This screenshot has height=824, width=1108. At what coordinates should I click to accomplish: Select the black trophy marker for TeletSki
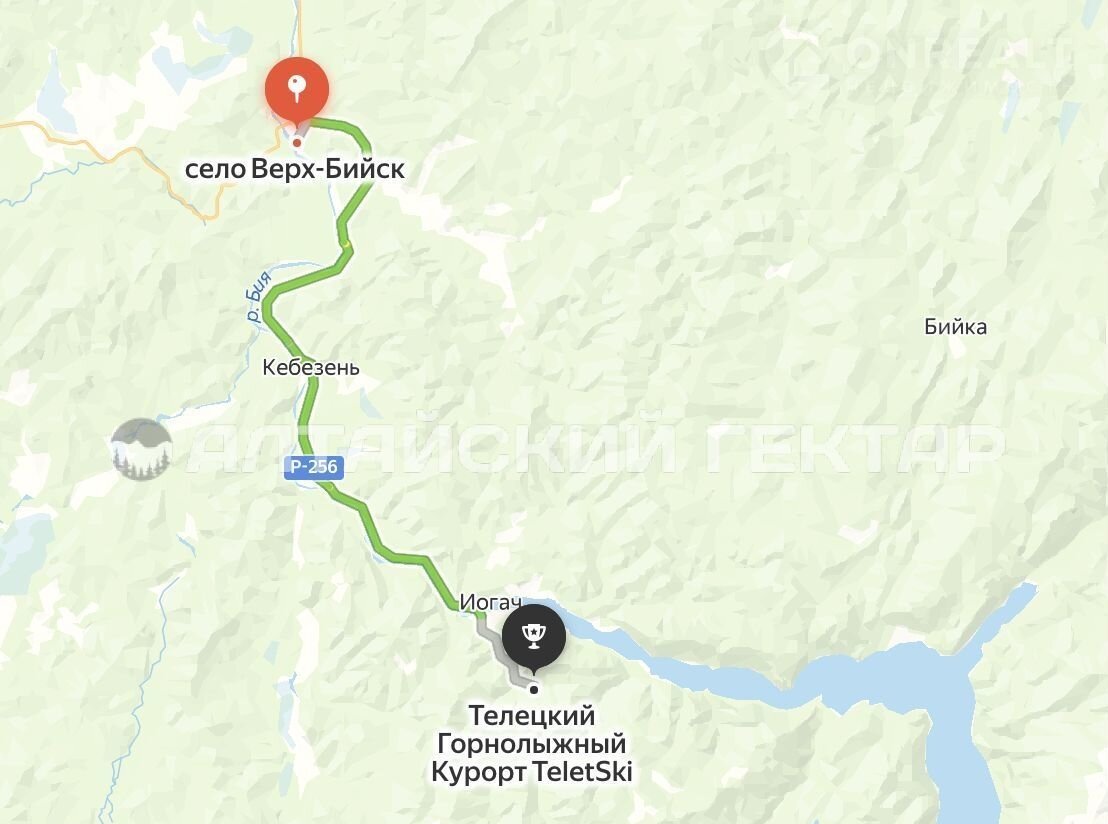pos(534,637)
